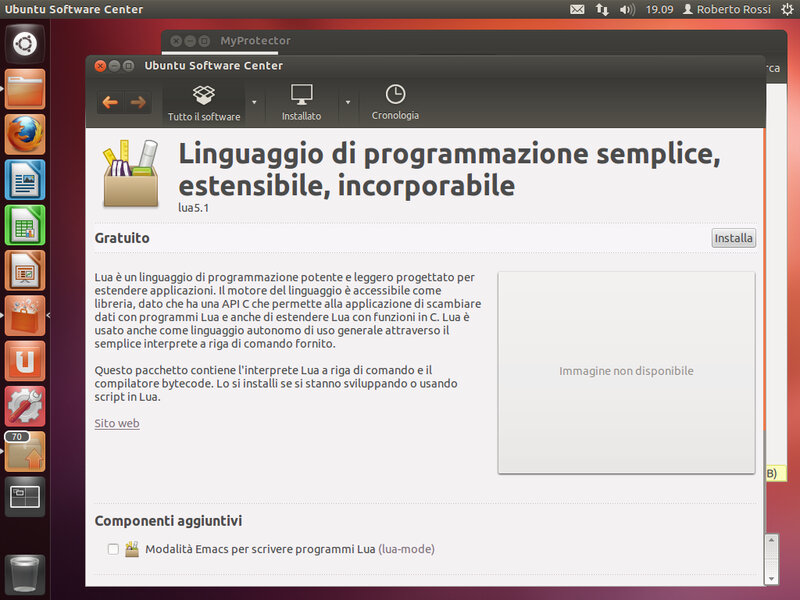This screenshot has height=600, width=800.
Task: Click the back arrow navigation button
Action: (x=110, y=102)
